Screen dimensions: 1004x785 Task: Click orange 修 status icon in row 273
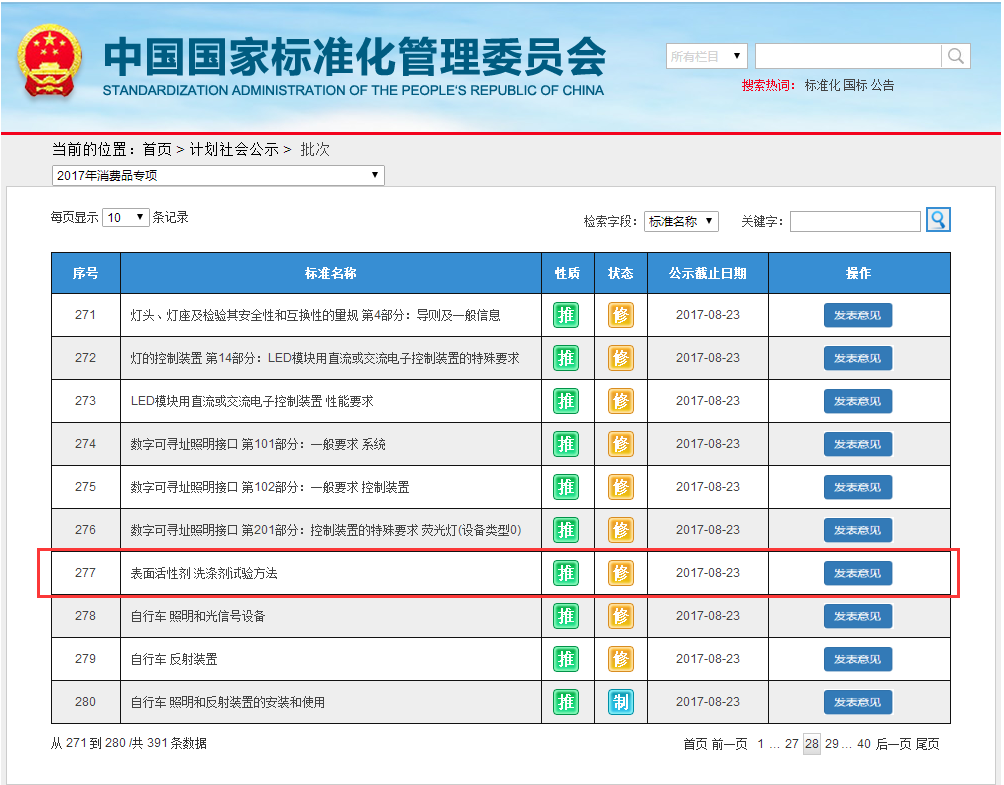(621, 401)
